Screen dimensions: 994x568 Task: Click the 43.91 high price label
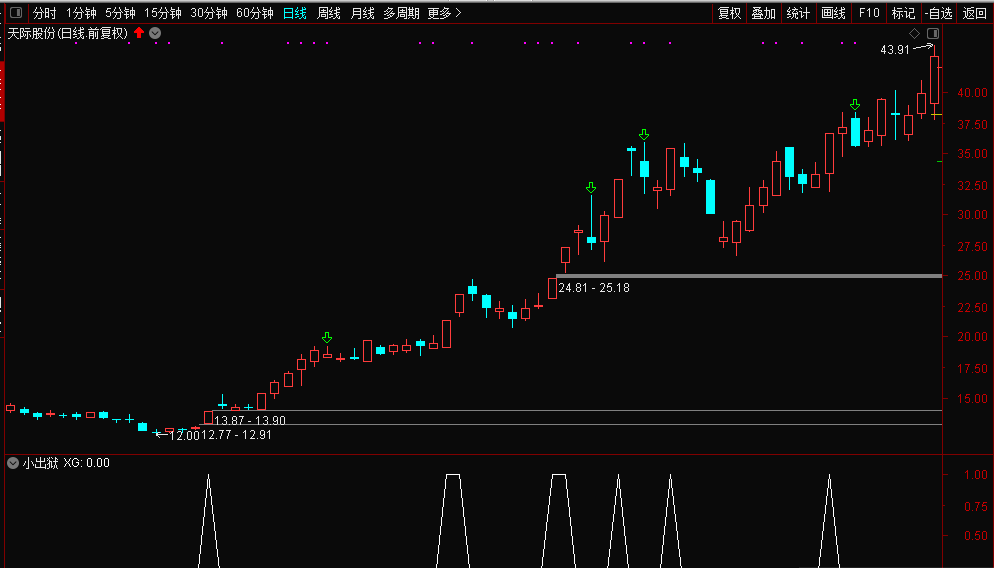(x=895, y=49)
